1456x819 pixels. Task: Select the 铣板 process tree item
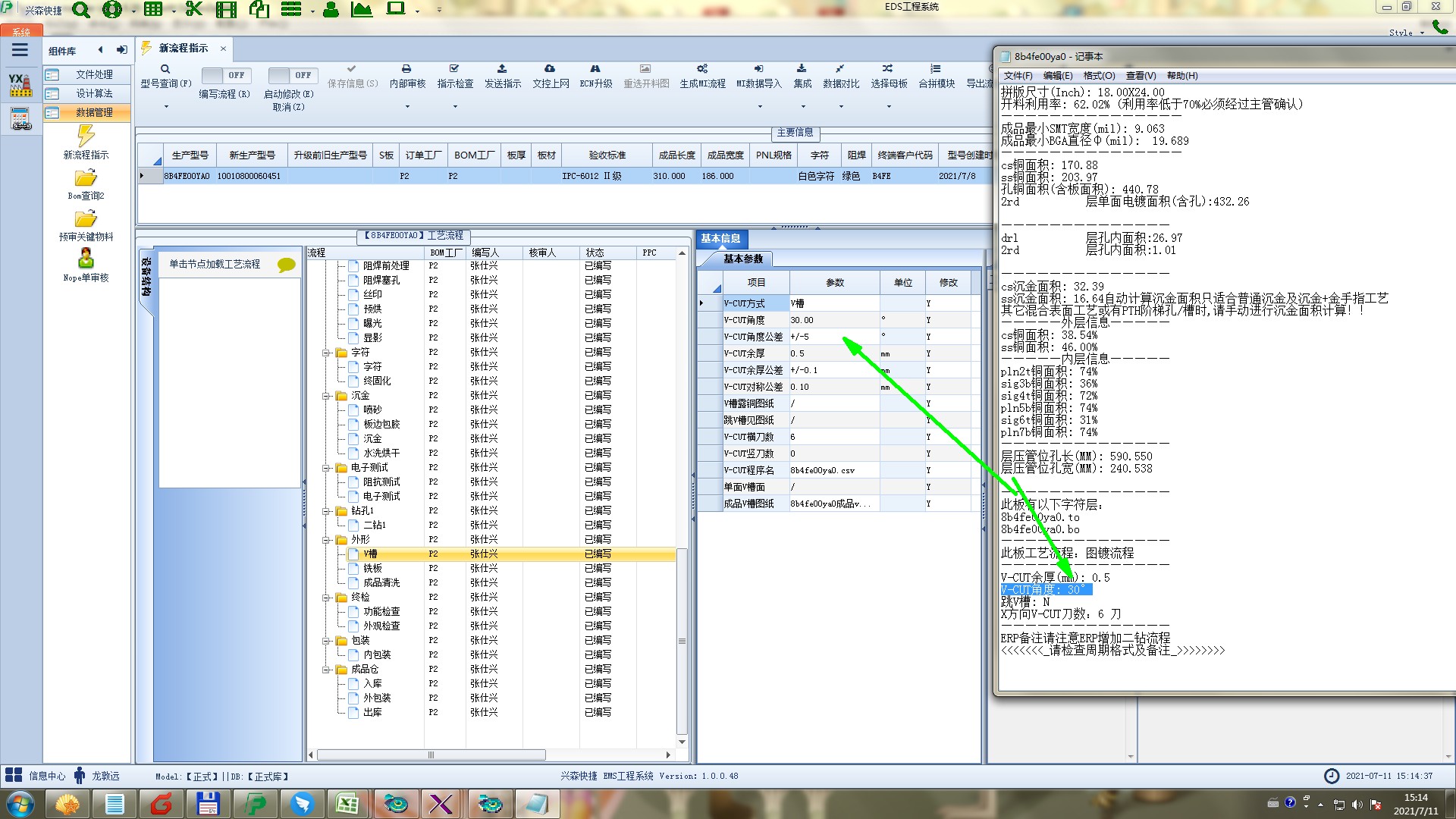372,569
